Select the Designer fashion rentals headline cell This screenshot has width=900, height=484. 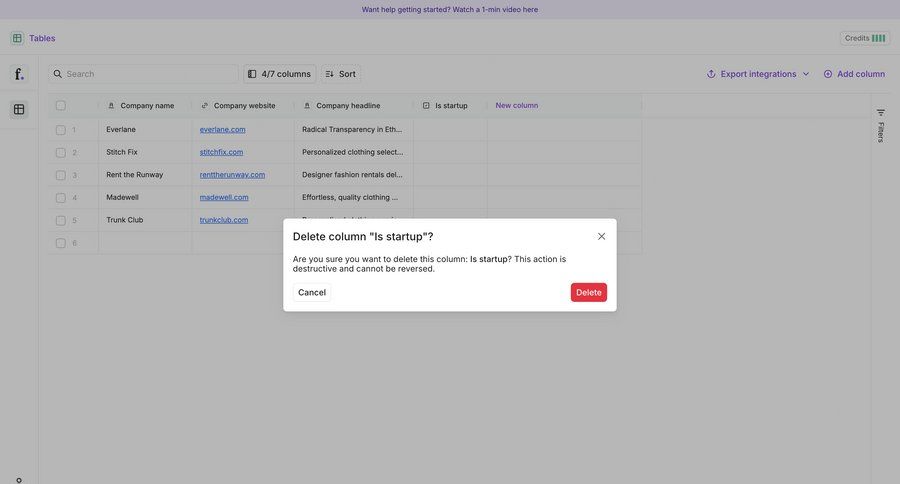click(354, 175)
